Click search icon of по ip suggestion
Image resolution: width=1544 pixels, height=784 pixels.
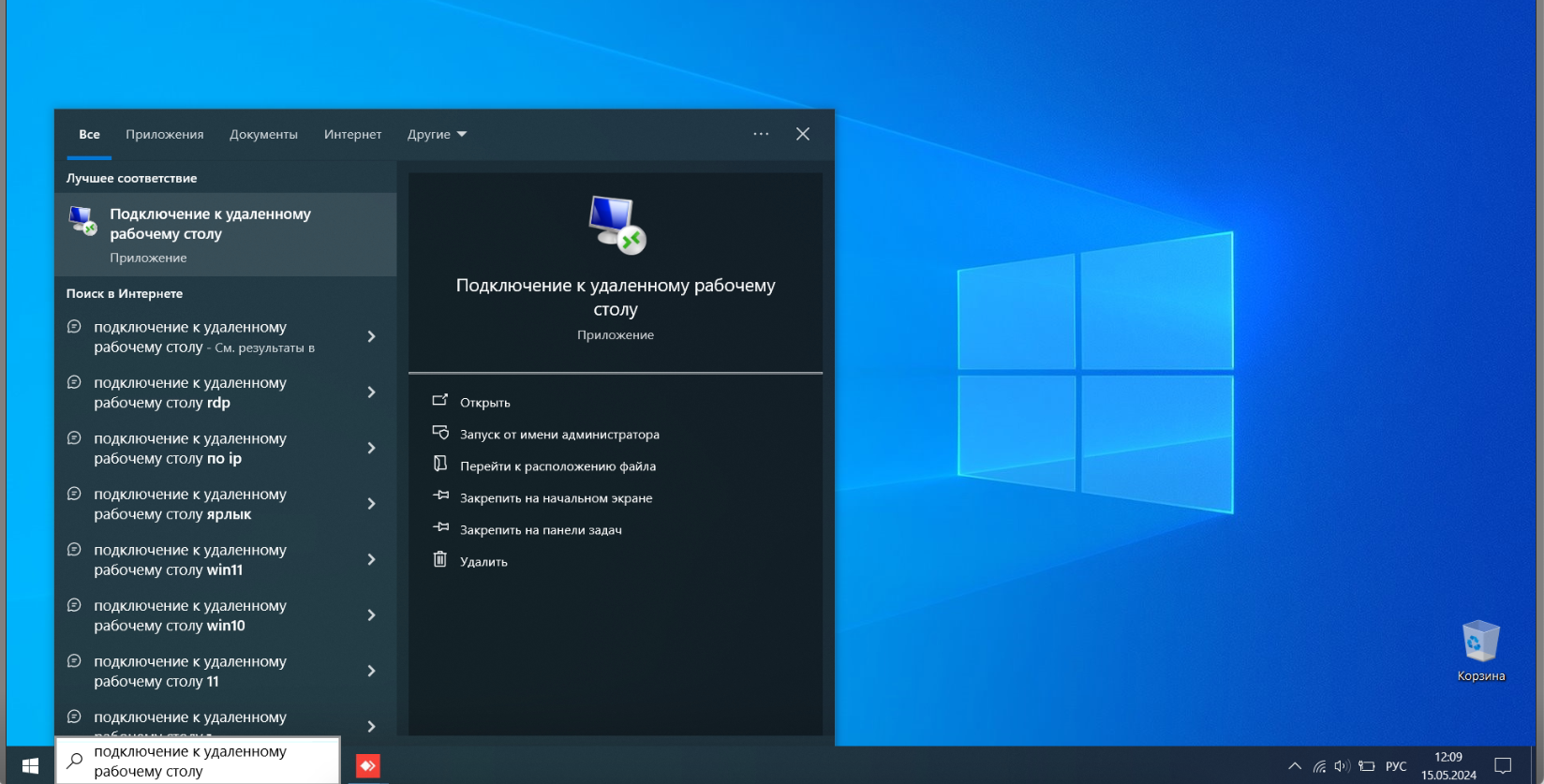pos(74,437)
